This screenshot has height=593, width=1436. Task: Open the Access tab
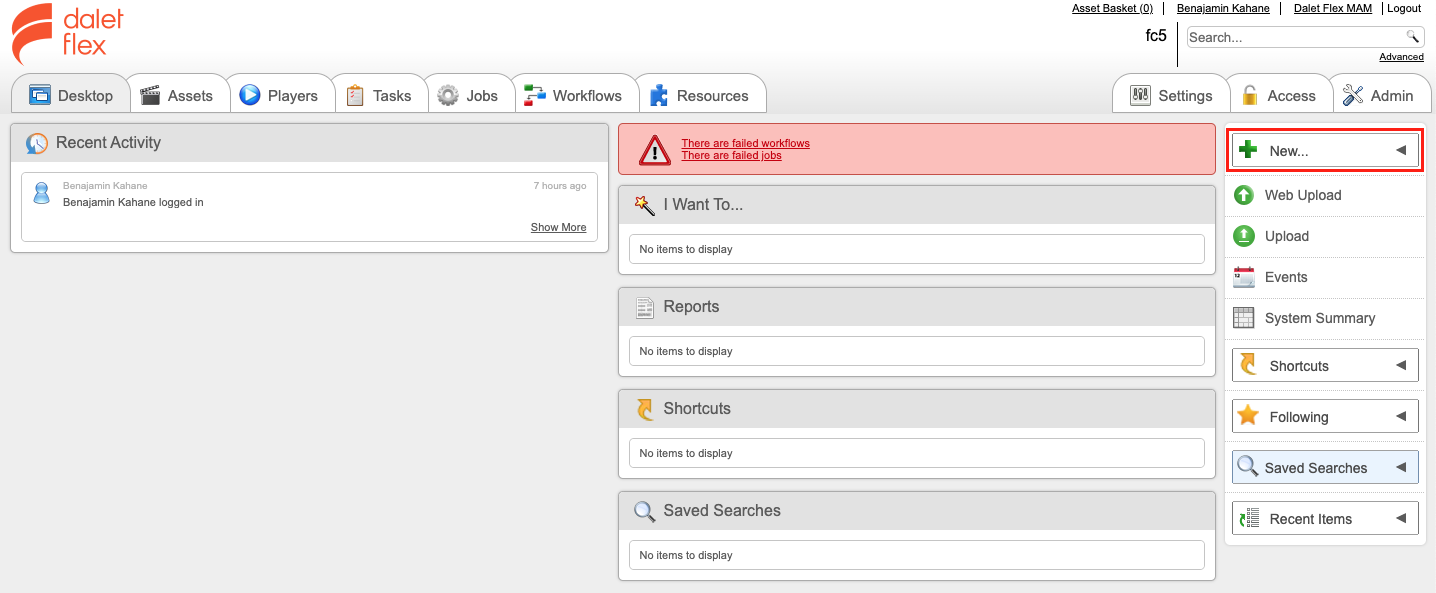1279,95
